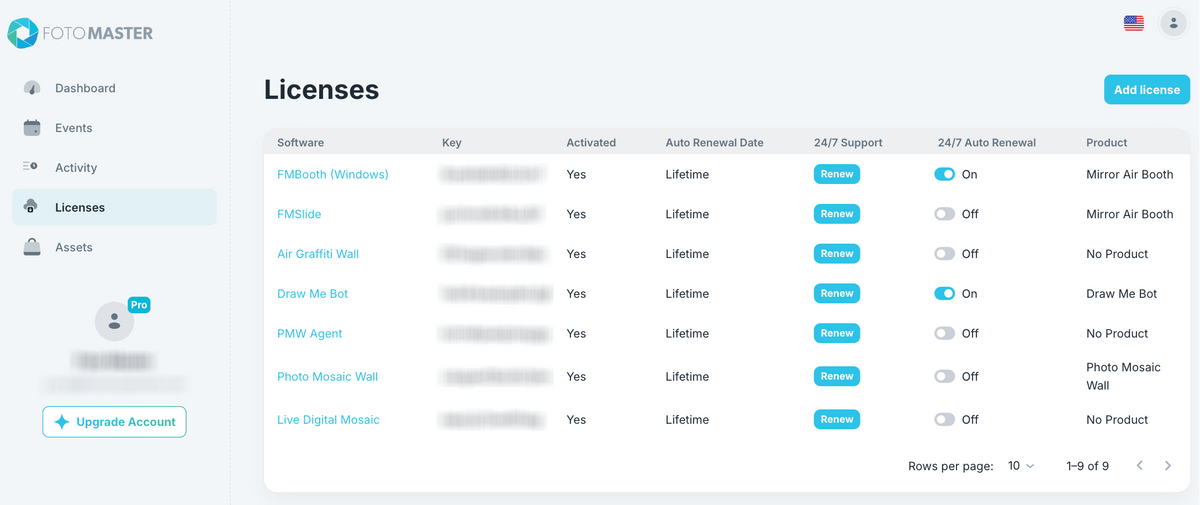Renew support for FMSlide
This screenshot has height=505, width=1200.
tap(837, 214)
